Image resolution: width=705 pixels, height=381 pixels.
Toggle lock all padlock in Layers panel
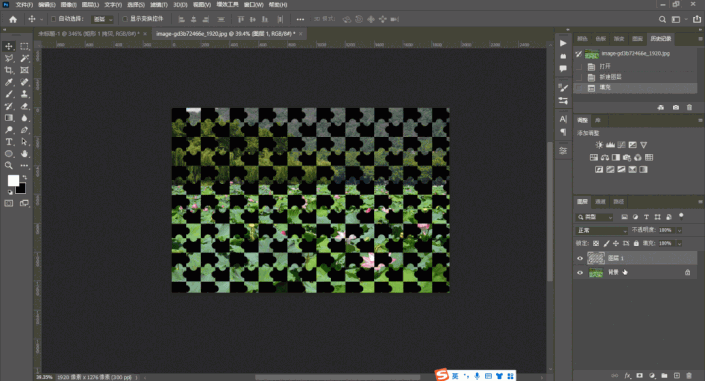pyautogui.click(x=636, y=243)
